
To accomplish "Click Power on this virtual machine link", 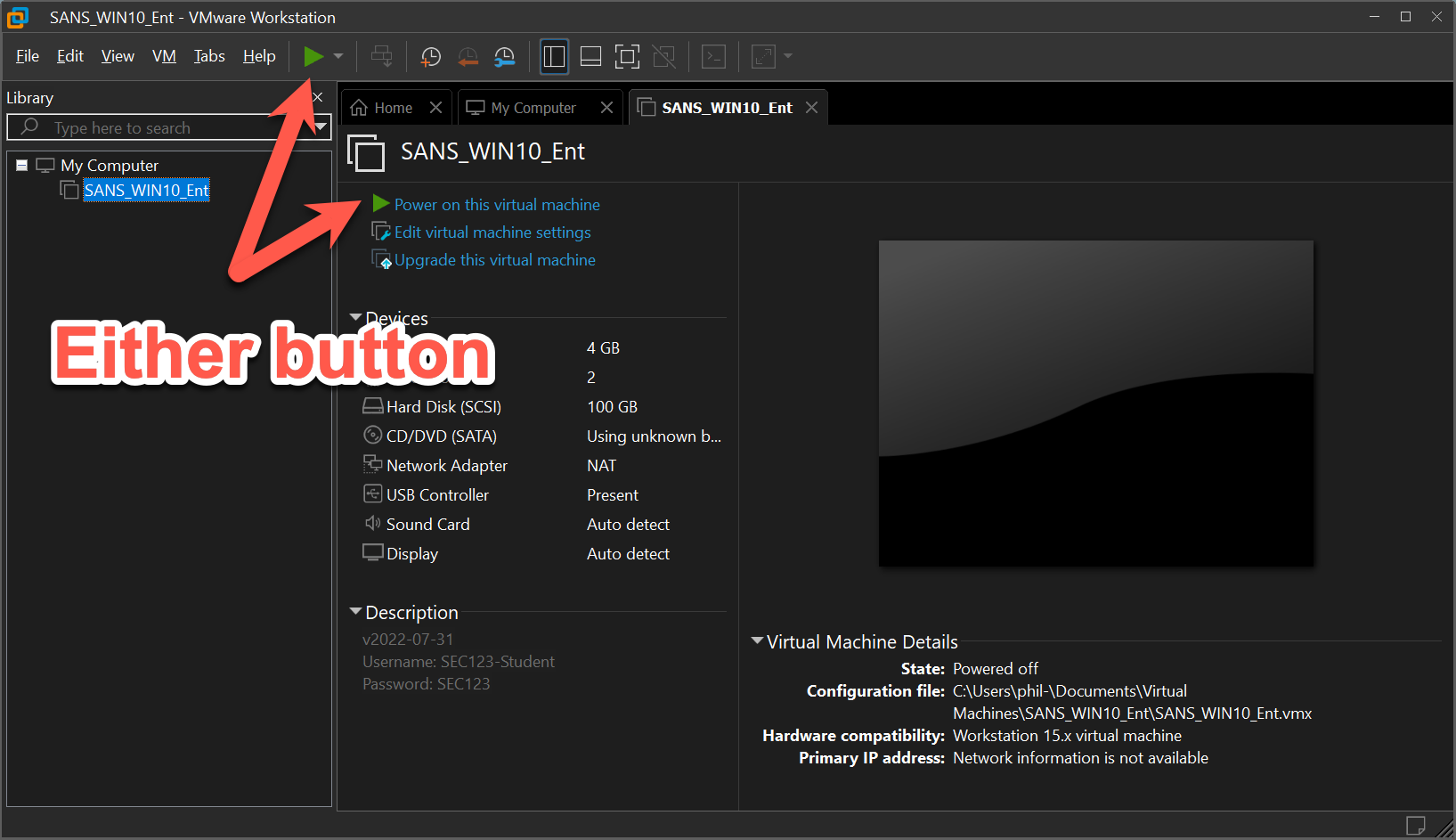I will coord(496,205).
